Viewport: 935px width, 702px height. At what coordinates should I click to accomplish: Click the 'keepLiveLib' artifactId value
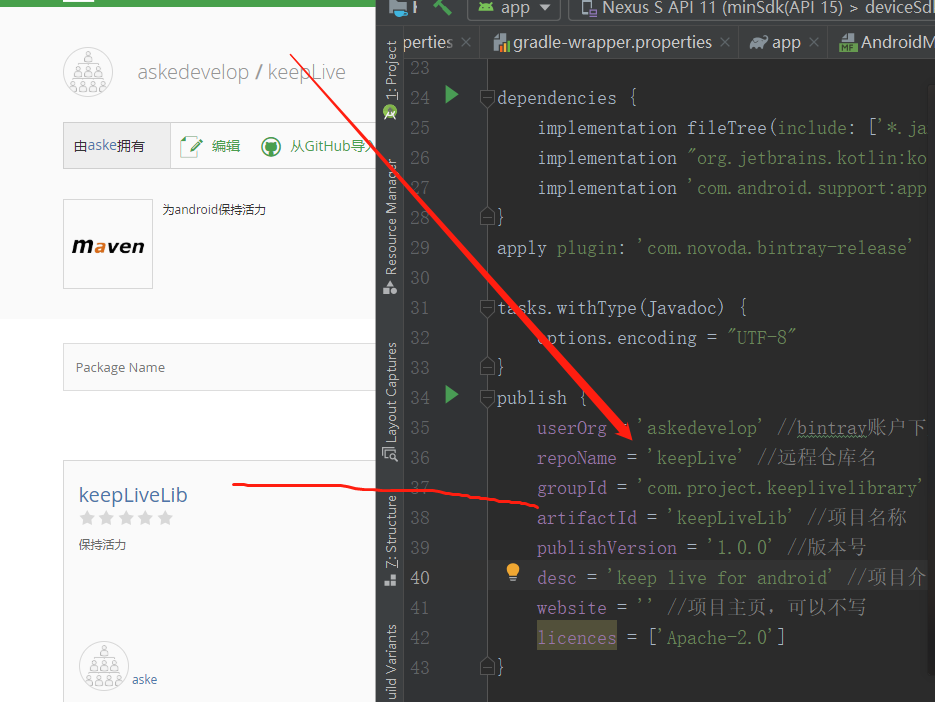click(x=729, y=517)
